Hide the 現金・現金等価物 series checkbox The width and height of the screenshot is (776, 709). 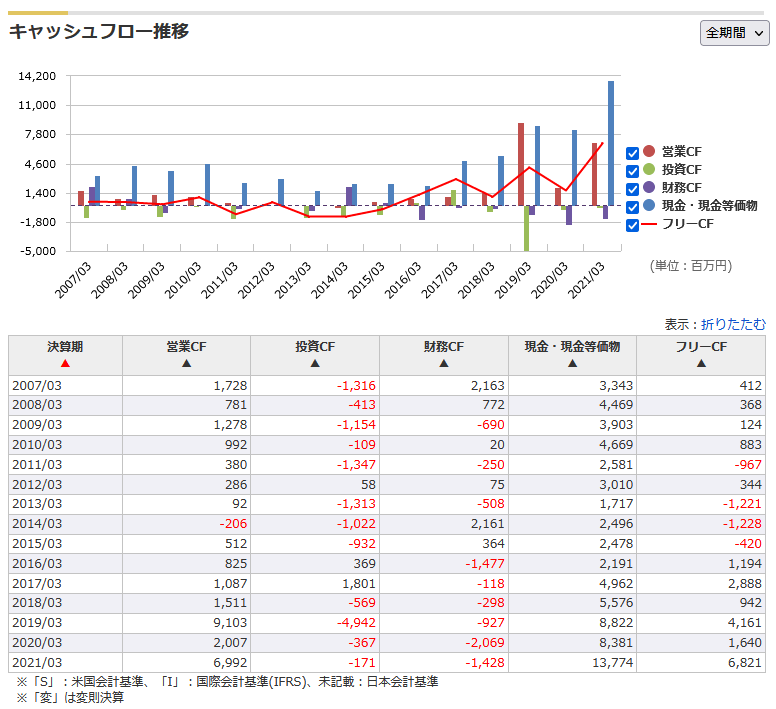(632, 207)
